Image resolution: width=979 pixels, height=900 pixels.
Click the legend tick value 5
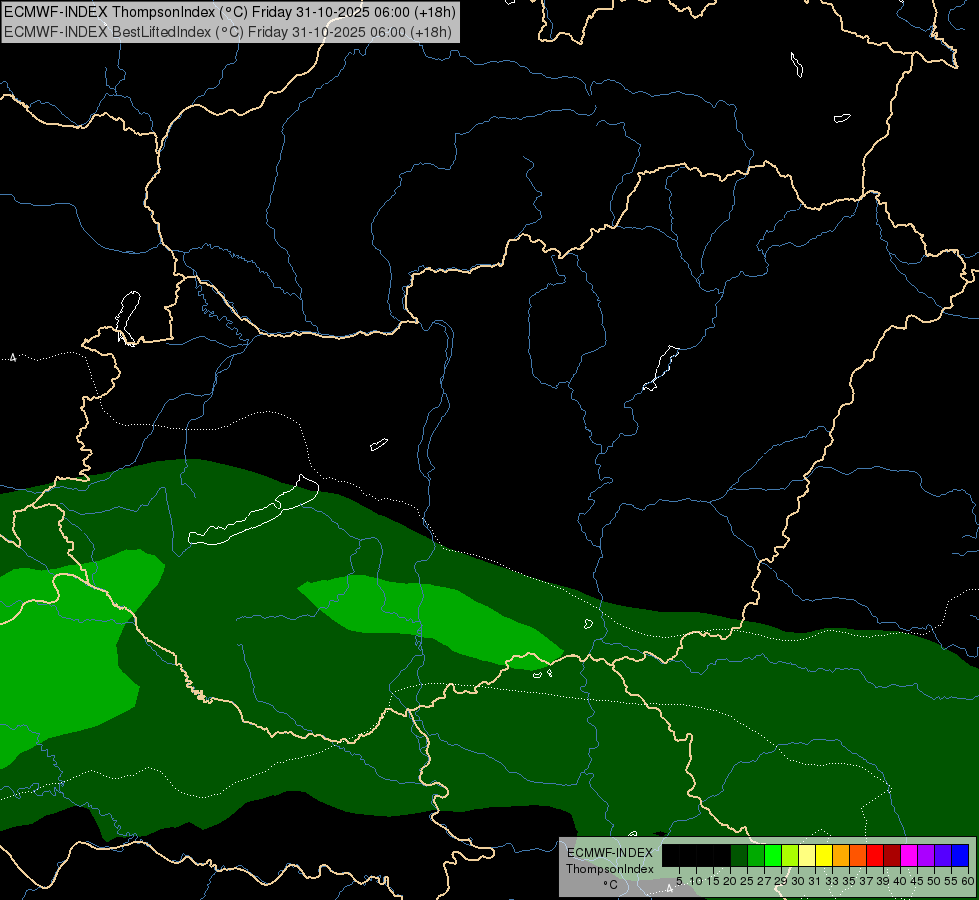tap(679, 881)
